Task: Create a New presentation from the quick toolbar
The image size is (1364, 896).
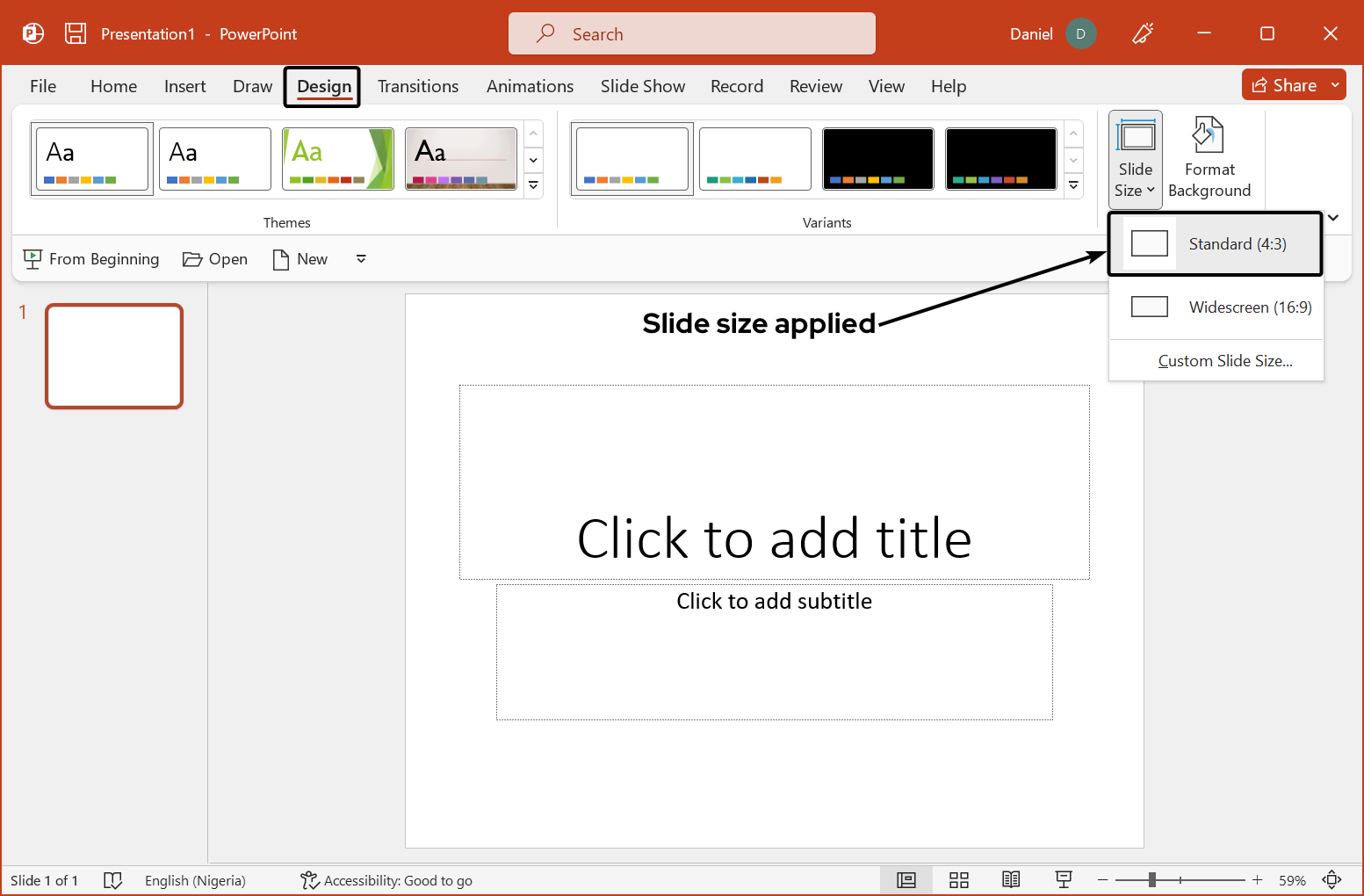Action: tap(300, 258)
